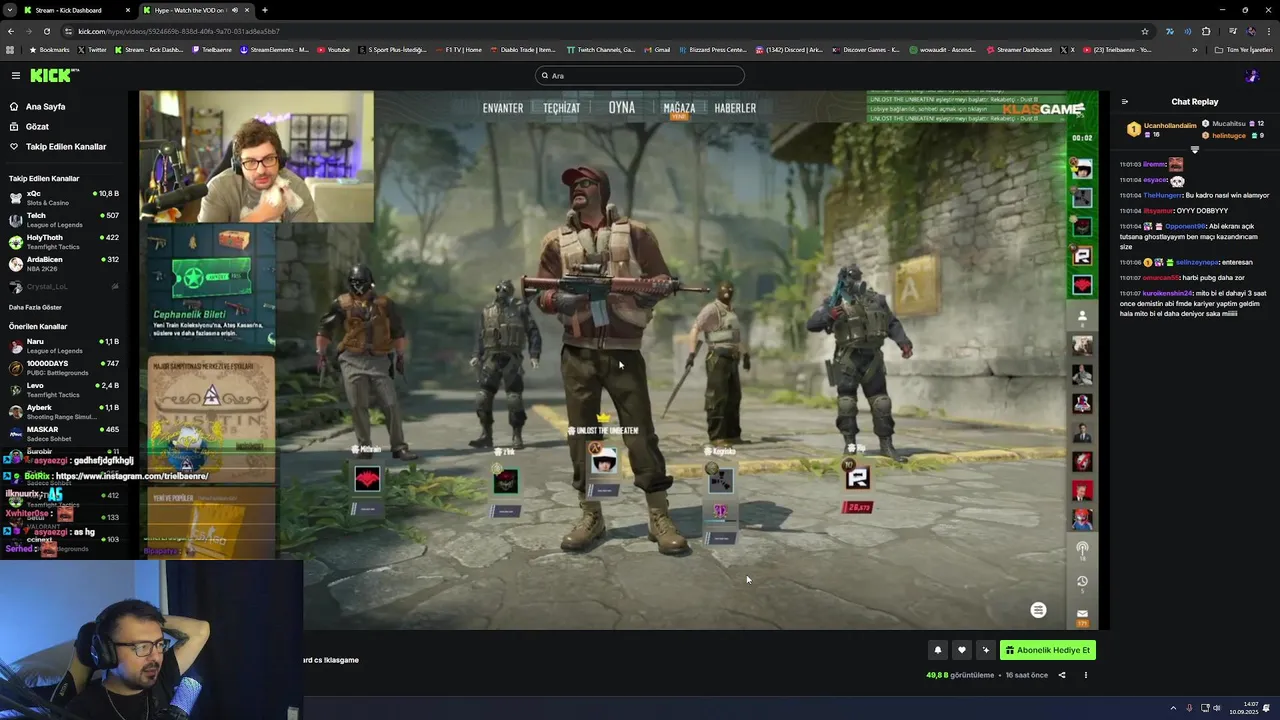Bookmark this page with star
Viewport: 1280px width, 720px height.
click(1145, 31)
